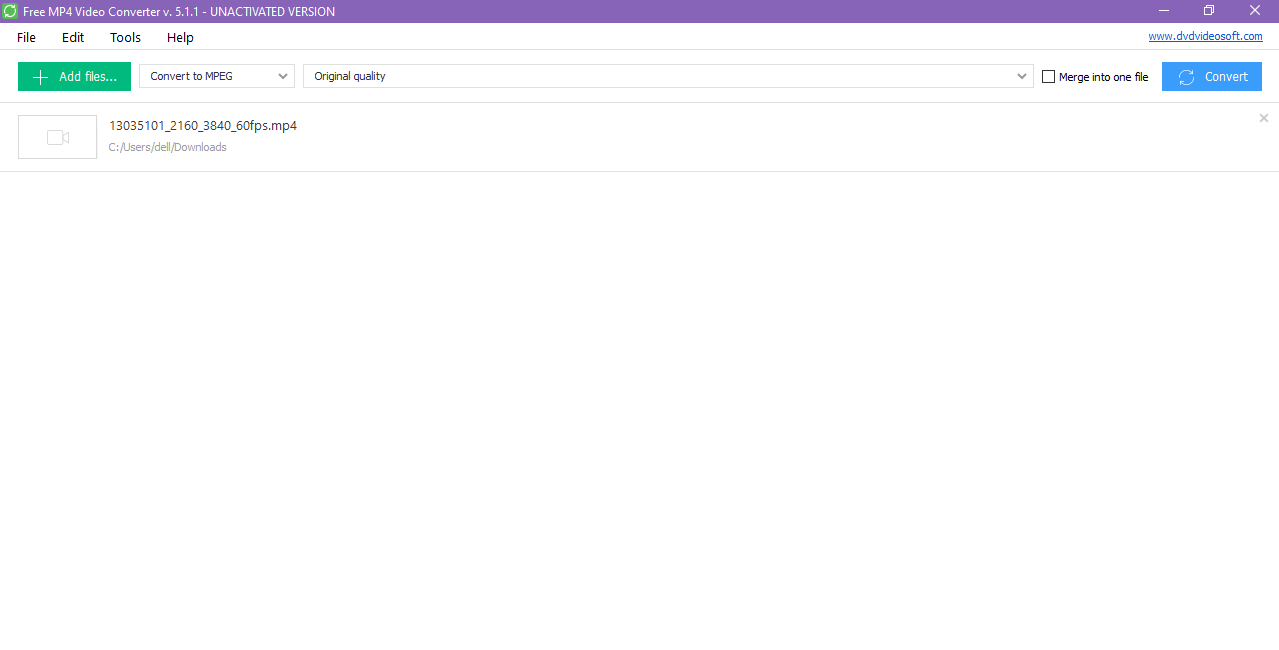Click Add files to import videos
Image resolution: width=1279 pixels, height=650 pixels.
tap(74, 76)
